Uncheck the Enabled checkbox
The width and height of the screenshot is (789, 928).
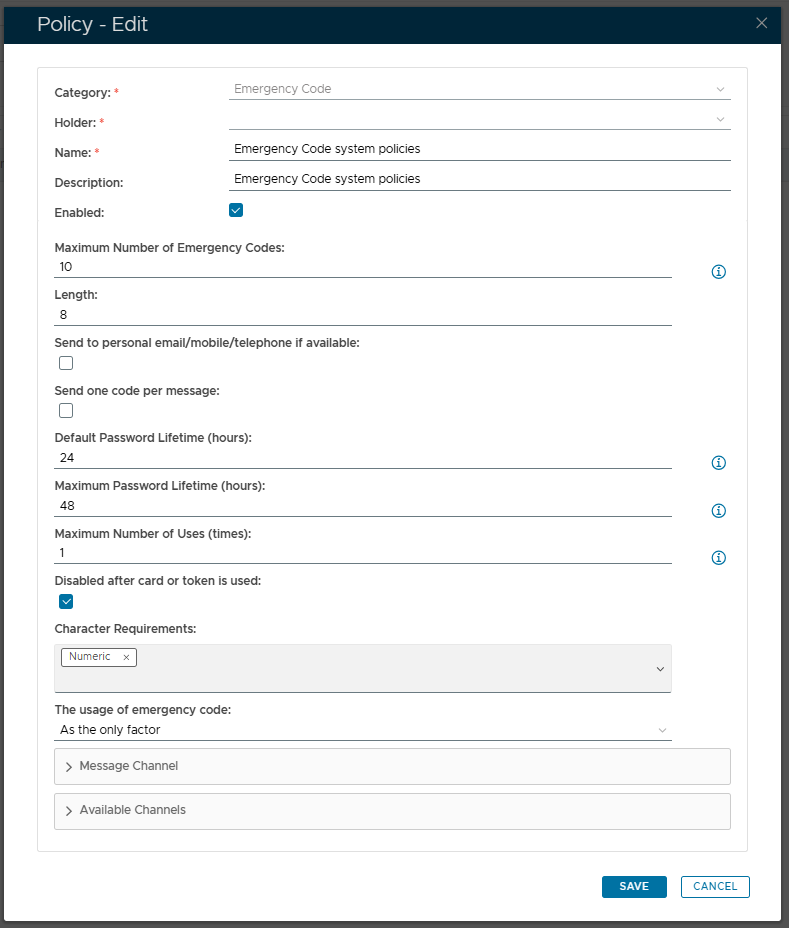(x=236, y=210)
